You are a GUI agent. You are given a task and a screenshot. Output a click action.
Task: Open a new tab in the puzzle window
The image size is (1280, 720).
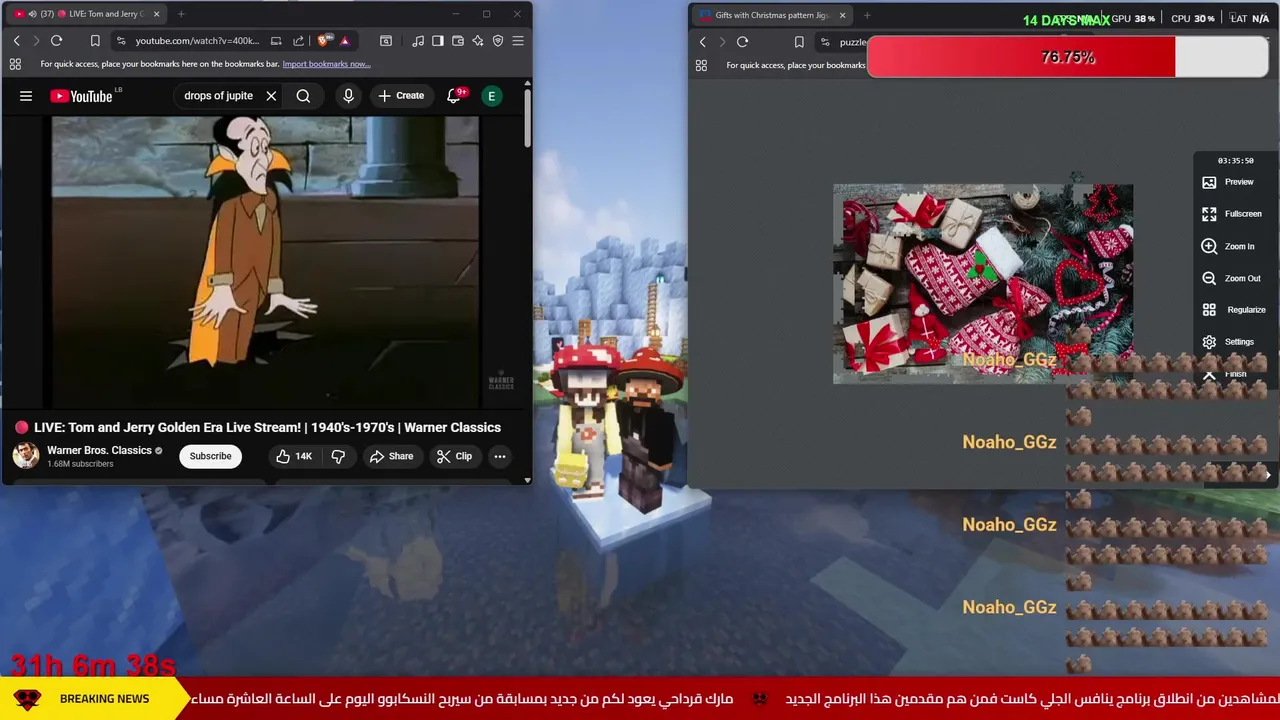click(867, 15)
